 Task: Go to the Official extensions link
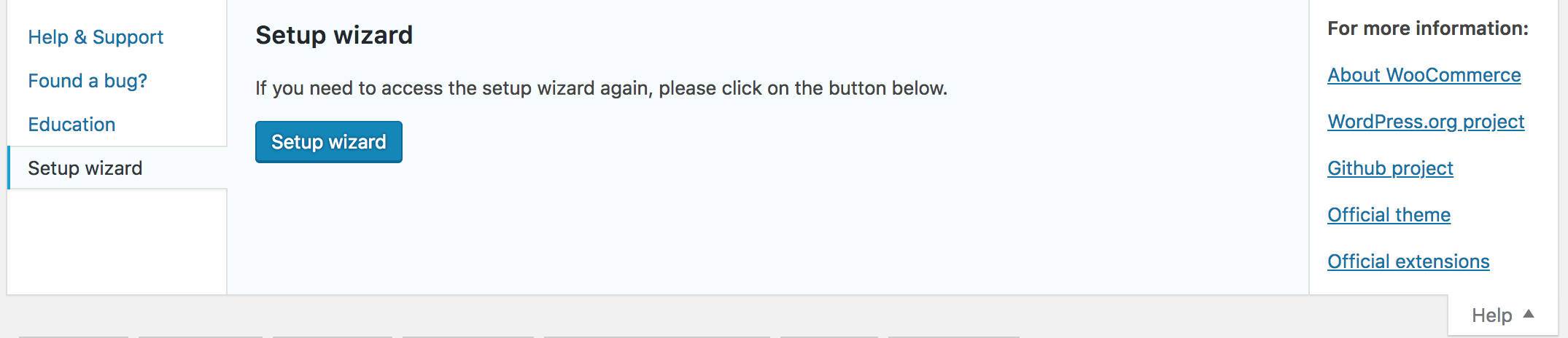[x=1408, y=262]
